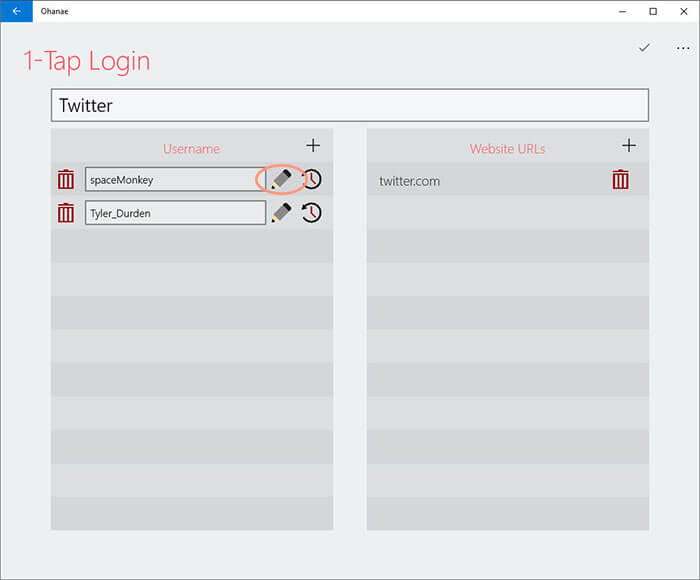The width and height of the screenshot is (700, 580).
Task: Delete the Tyler_Durden username entry
Action: click(x=66, y=213)
